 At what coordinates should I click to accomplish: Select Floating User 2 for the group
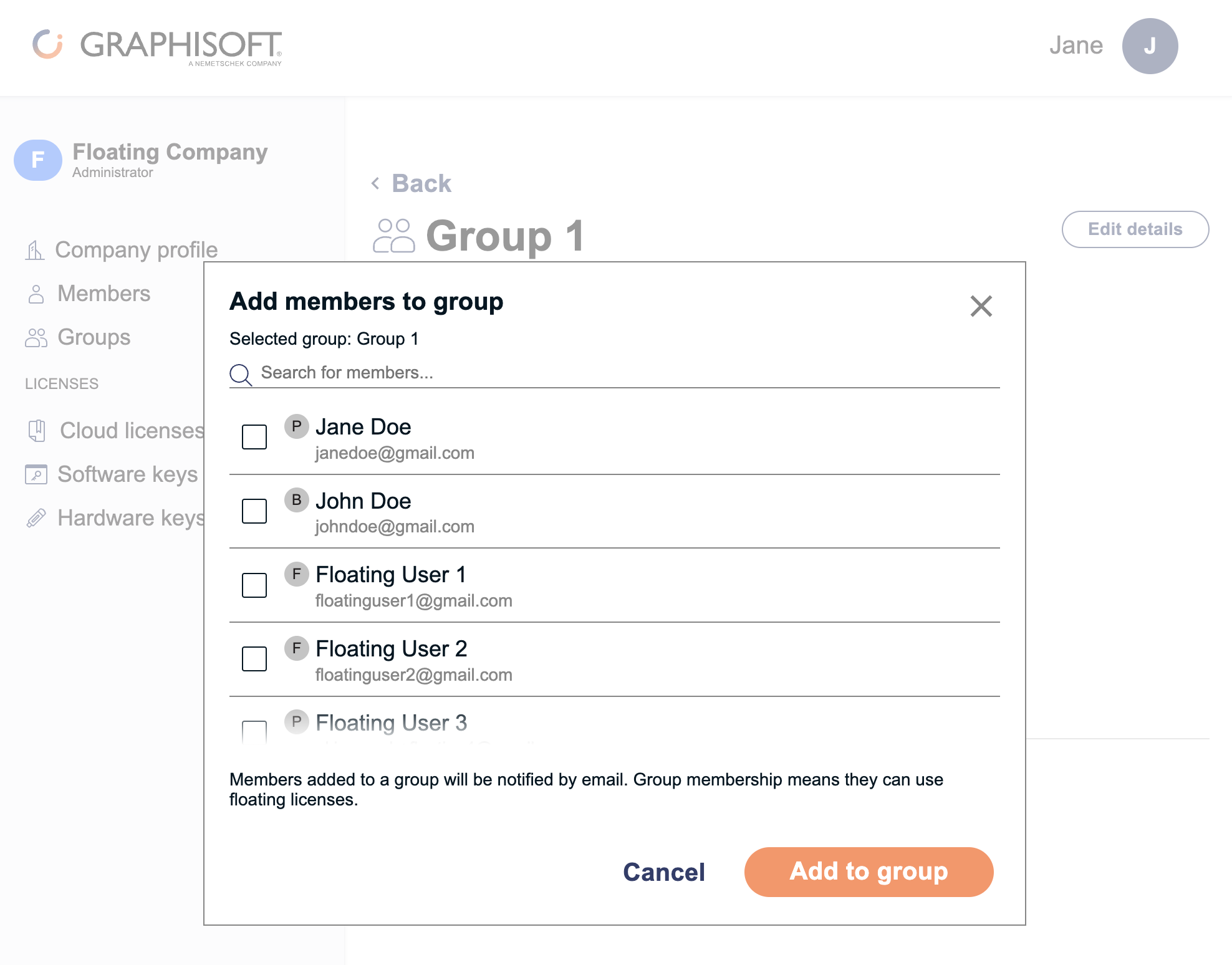(254, 659)
